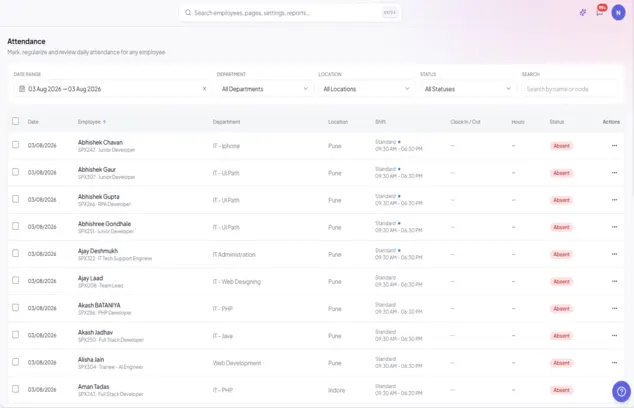The width and height of the screenshot is (634, 408).
Task: Click employee name Ajay Laad
Action: coord(91,278)
